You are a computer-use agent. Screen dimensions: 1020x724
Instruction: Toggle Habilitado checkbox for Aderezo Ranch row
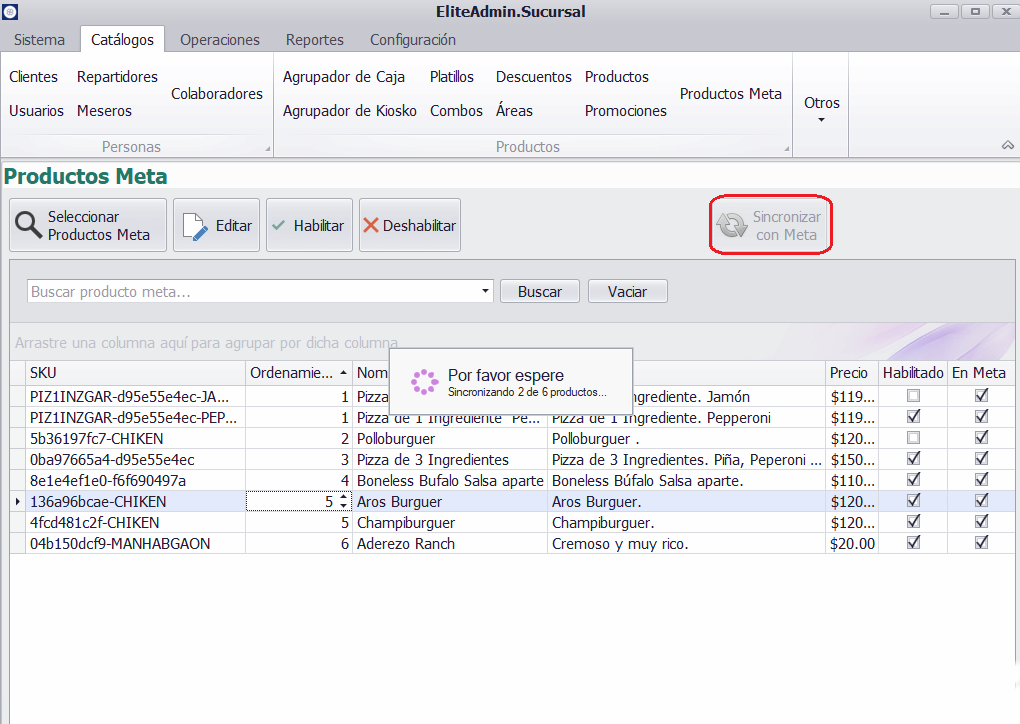tap(912, 543)
